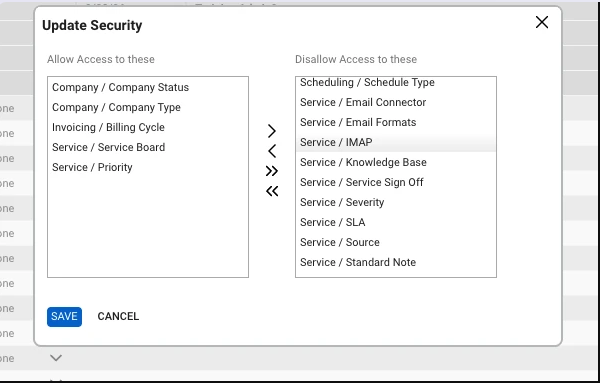Select Service / Priority in allow list

(x=148, y=167)
